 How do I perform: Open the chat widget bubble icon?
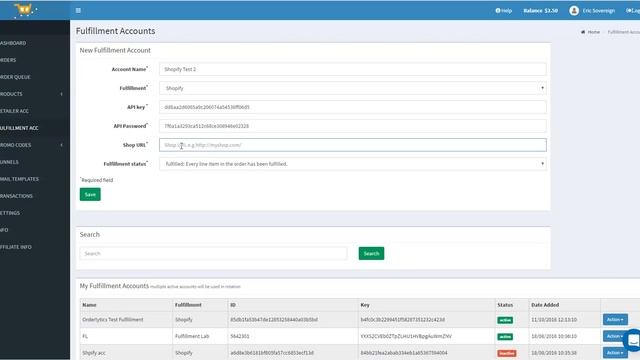[x=633, y=340]
